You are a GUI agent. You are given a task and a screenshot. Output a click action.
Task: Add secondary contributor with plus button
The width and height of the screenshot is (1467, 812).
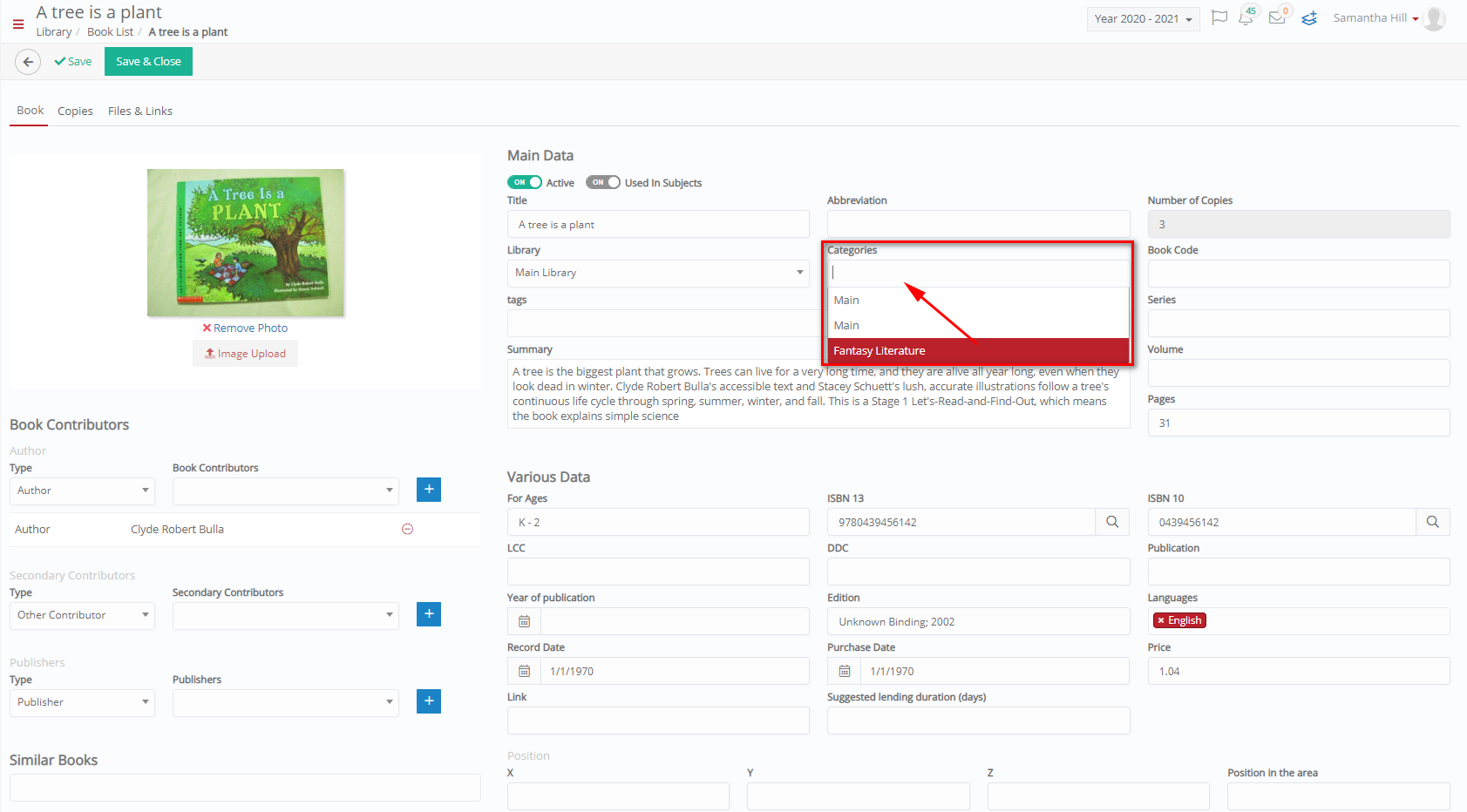pyautogui.click(x=429, y=614)
